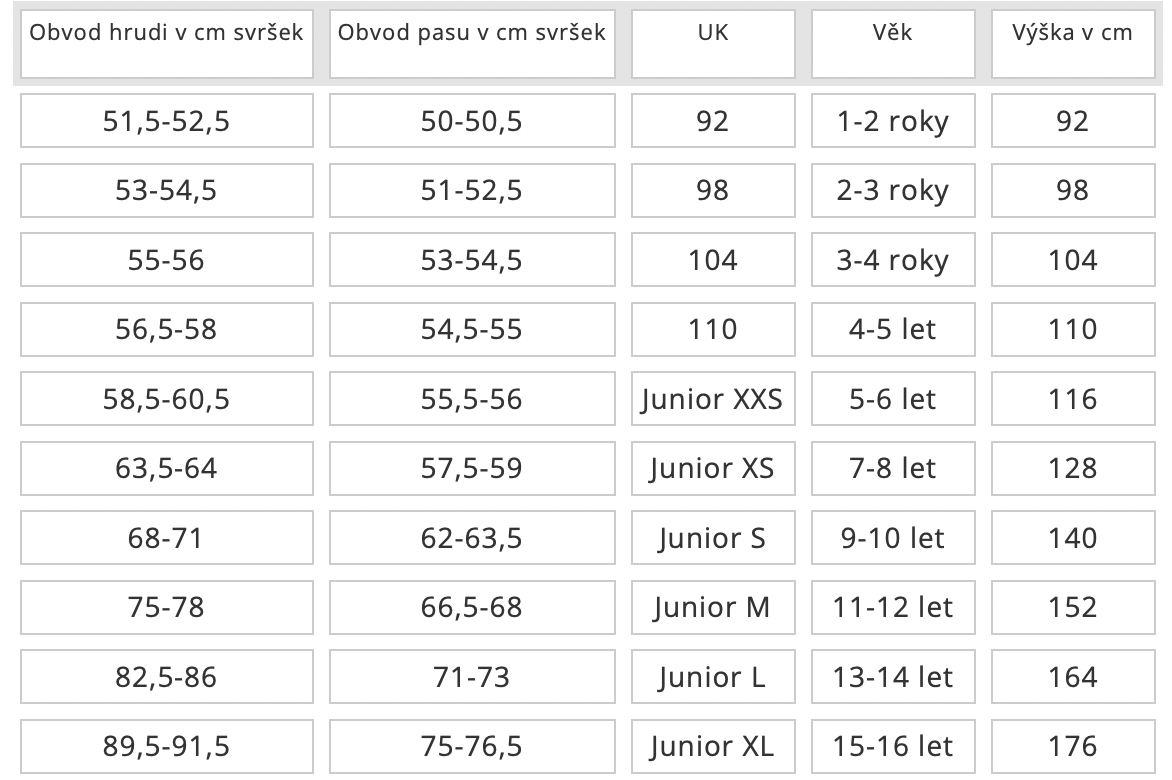Click the 'Obvod hrudi v cm svršek' header
This screenshot has width=1172, height=780.
pyautogui.click(x=167, y=43)
